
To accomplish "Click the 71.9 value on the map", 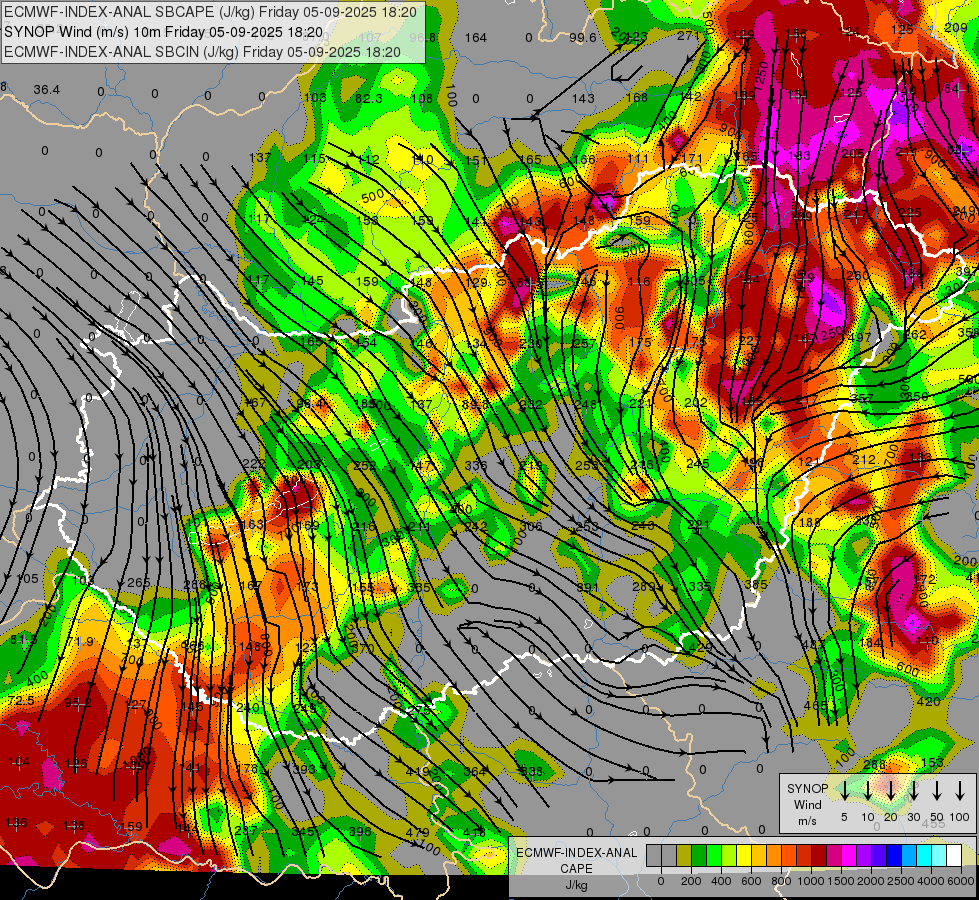I will [81, 642].
